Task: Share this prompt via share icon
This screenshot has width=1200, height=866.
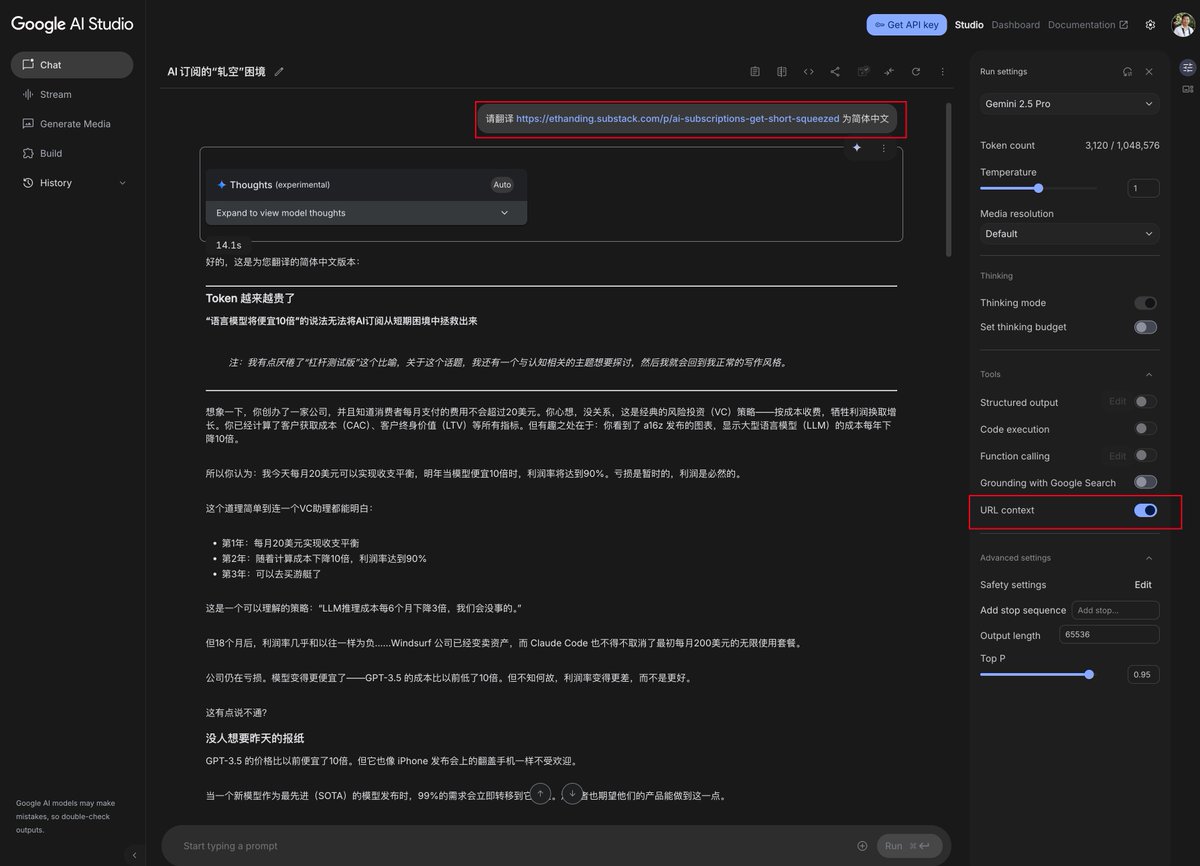Action: [835, 72]
